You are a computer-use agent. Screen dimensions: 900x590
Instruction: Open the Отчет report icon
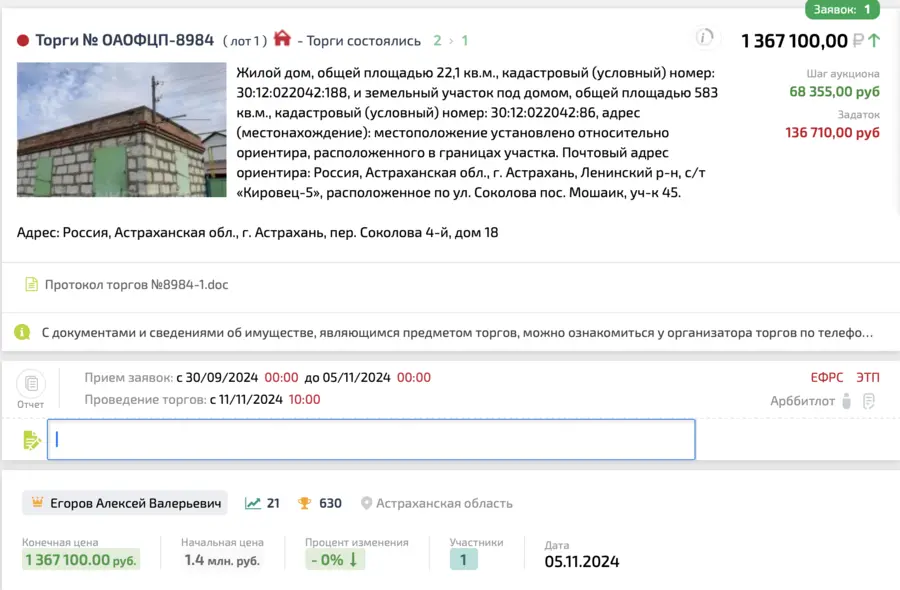(31, 383)
